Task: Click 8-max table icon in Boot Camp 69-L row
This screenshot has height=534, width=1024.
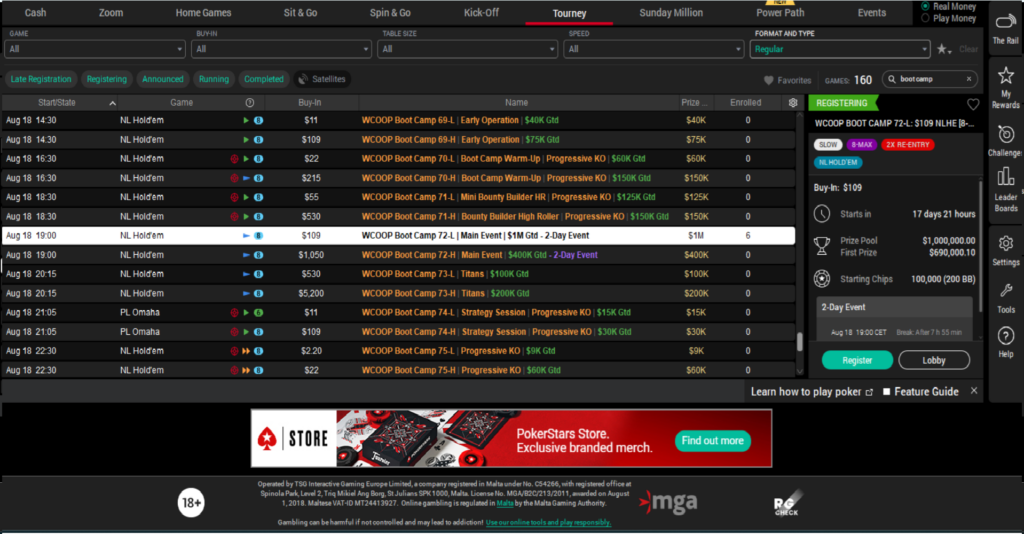Action: click(259, 120)
